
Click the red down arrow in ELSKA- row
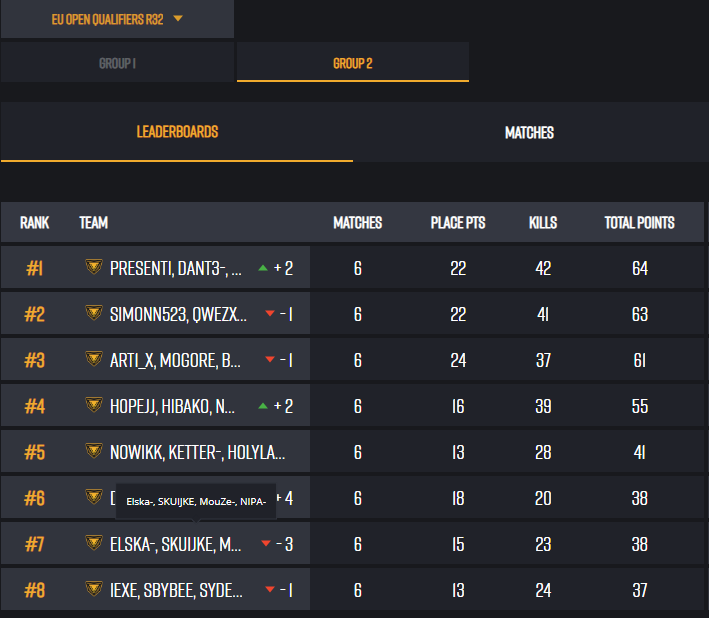click(x=266, y=543)
